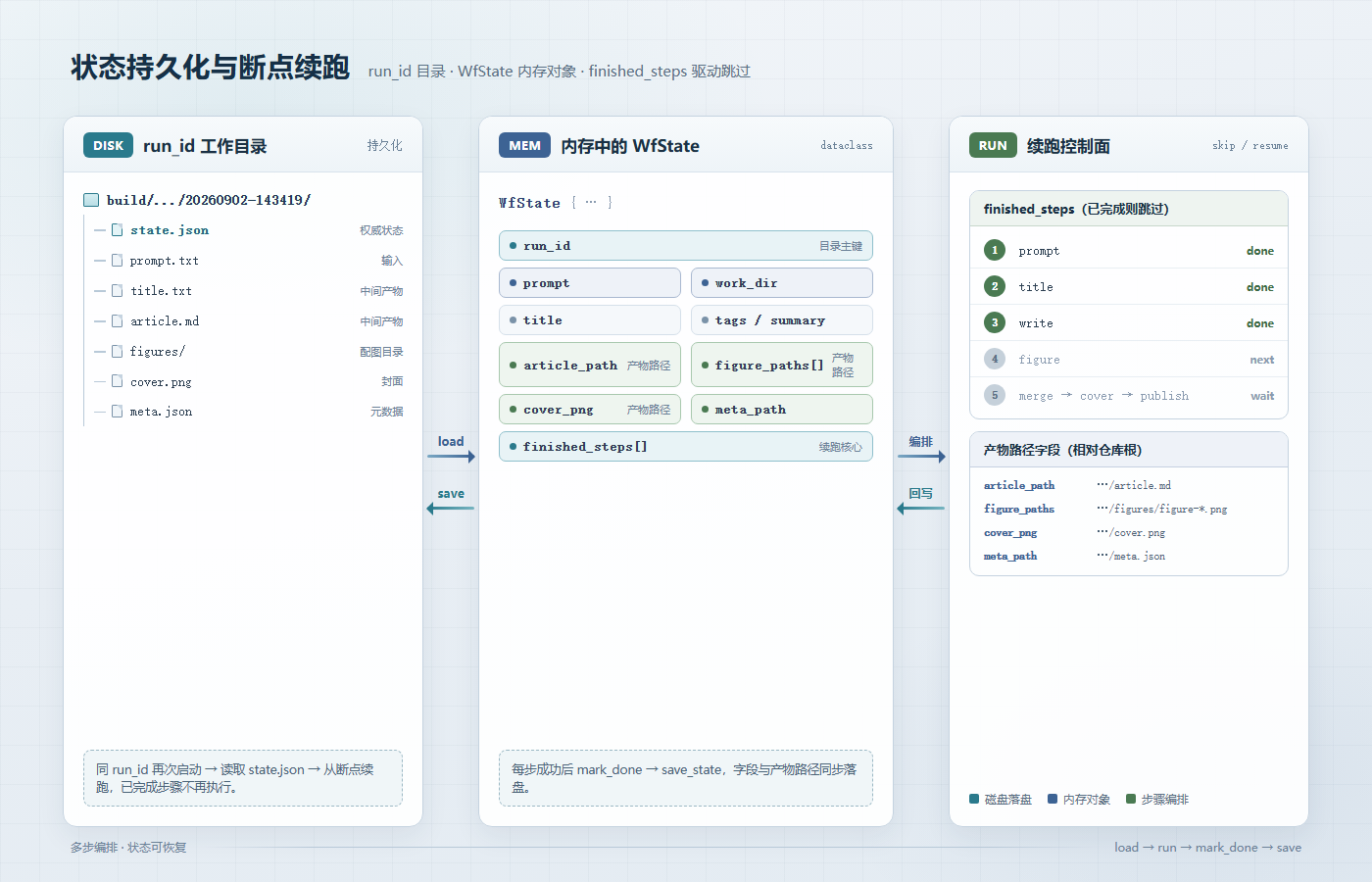Click the meta_path label in 产物路径字段
Viewport: 1372px width, 882px height.
click(x=1010, y=556)
